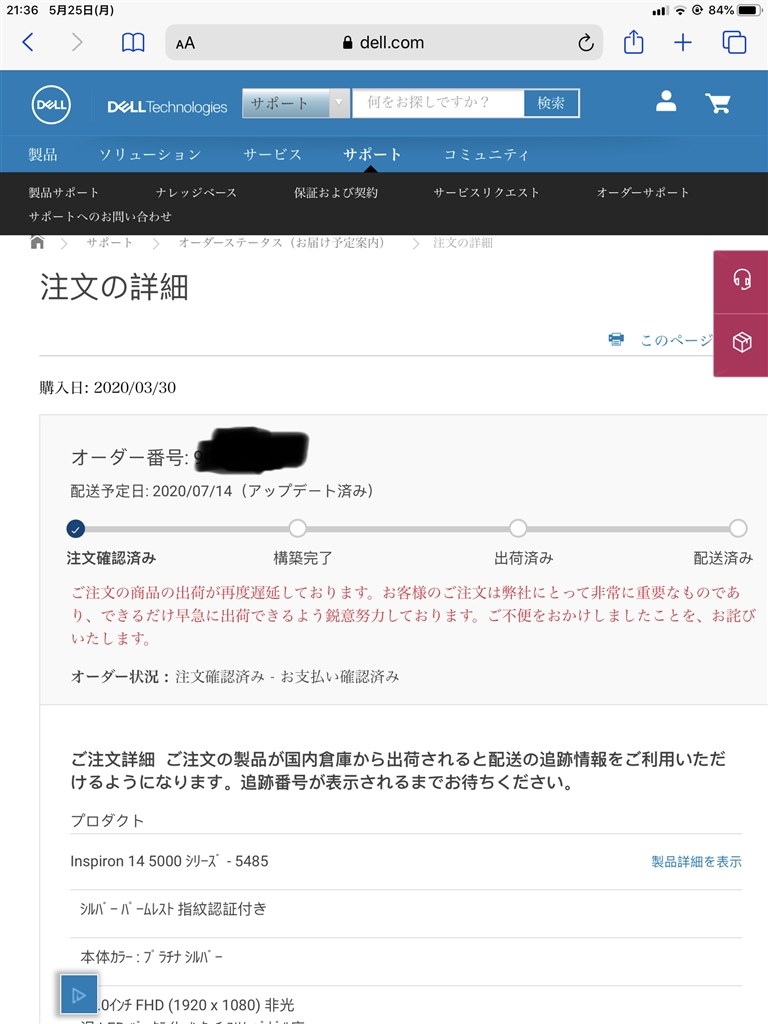
Task: Click the Dell Technologies wordmark
Action: [167, 106]
